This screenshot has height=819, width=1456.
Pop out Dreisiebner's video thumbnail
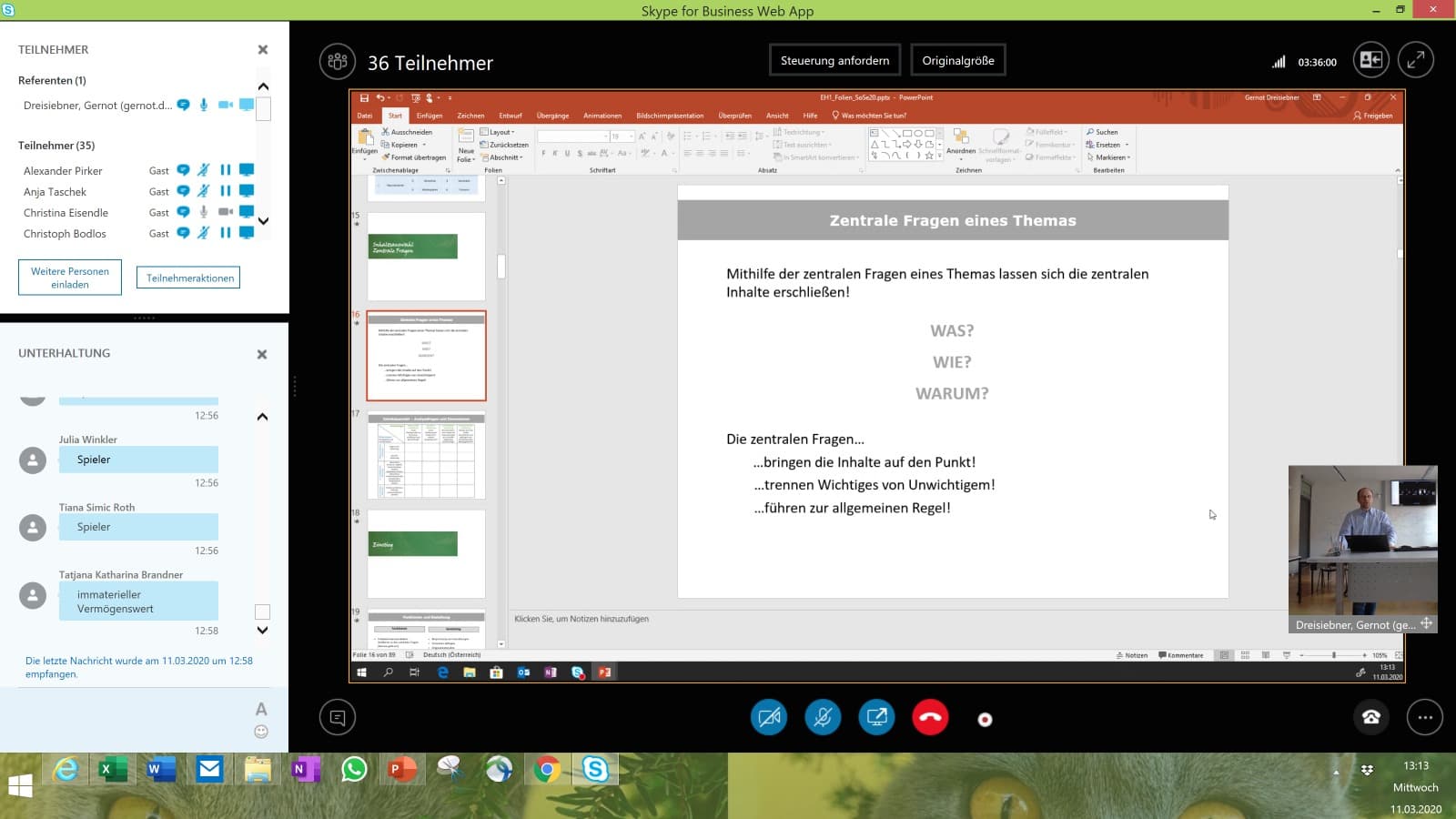pos(1426,623)
